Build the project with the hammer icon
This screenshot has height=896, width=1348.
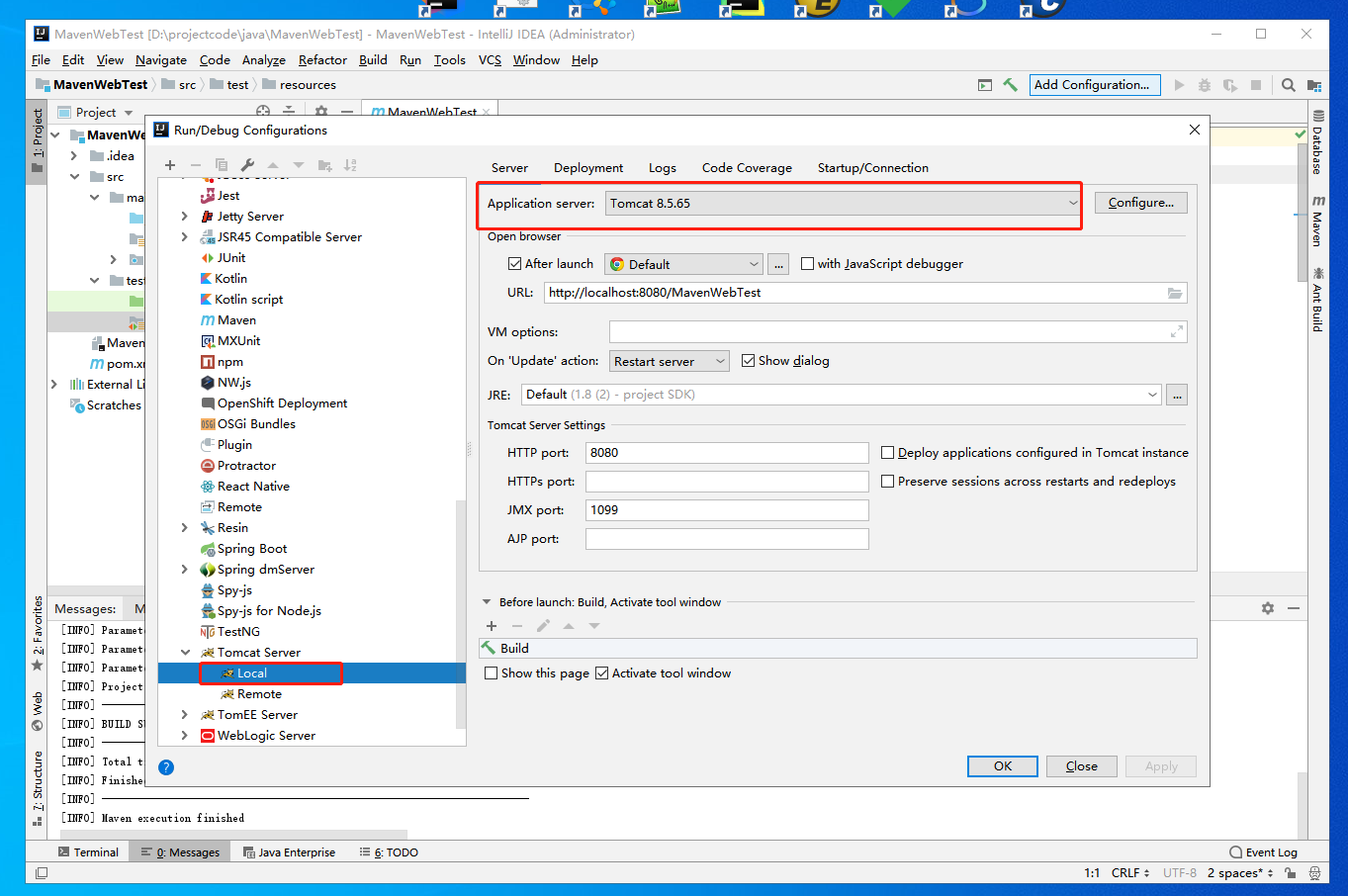pyautogui.click(x=1010, y=85)
